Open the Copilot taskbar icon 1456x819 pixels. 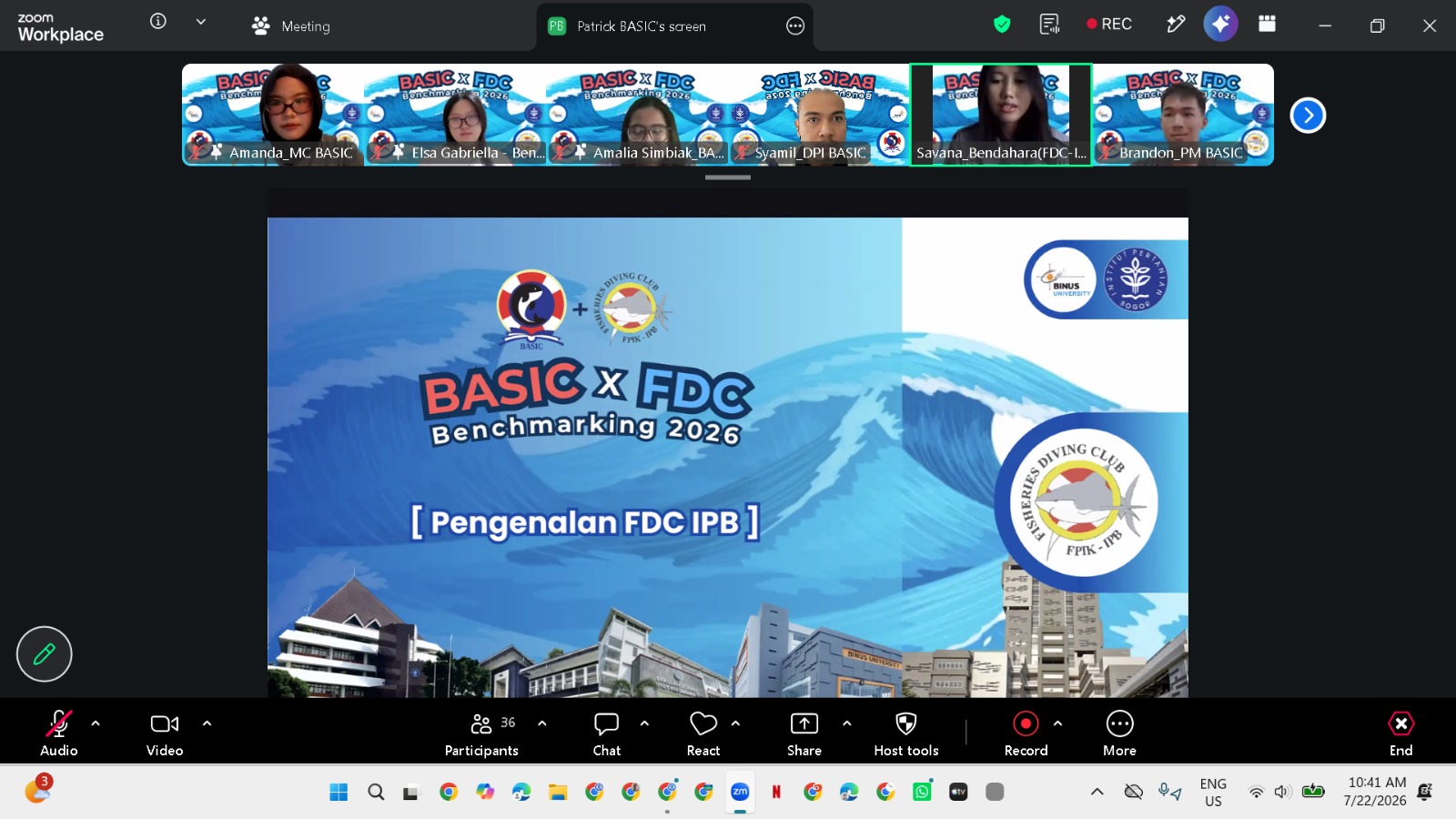tap(485, 792)
